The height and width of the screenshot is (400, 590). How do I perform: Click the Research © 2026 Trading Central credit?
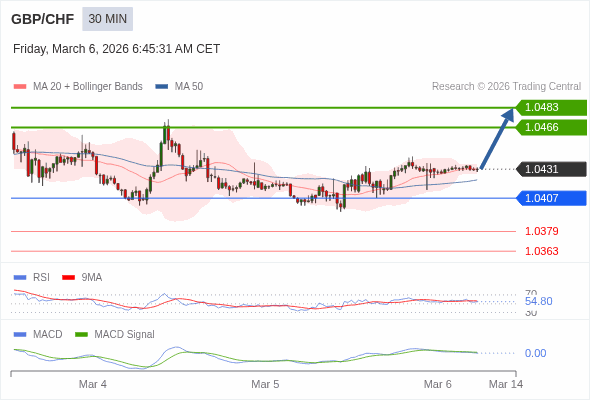pyautogui.click(x=506, y=87)
